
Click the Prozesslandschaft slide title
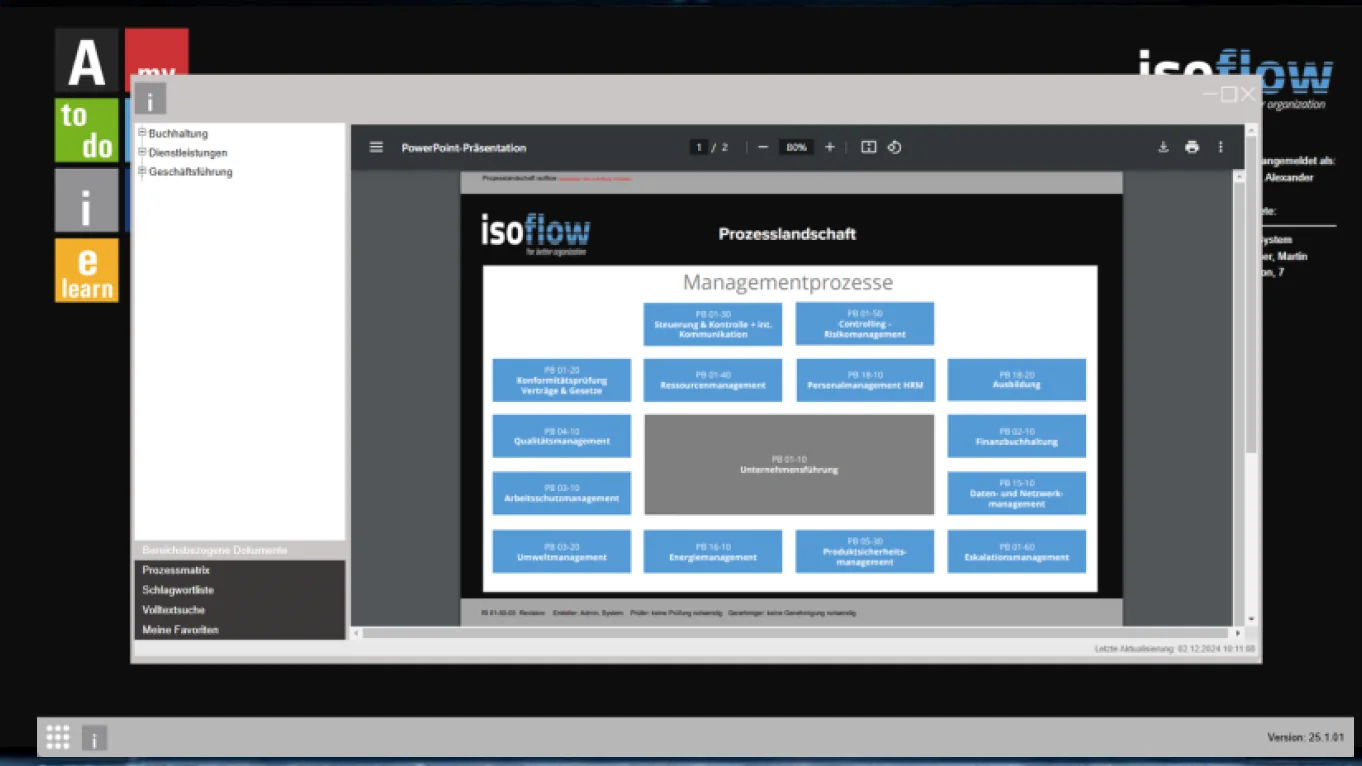pos(788,234)
